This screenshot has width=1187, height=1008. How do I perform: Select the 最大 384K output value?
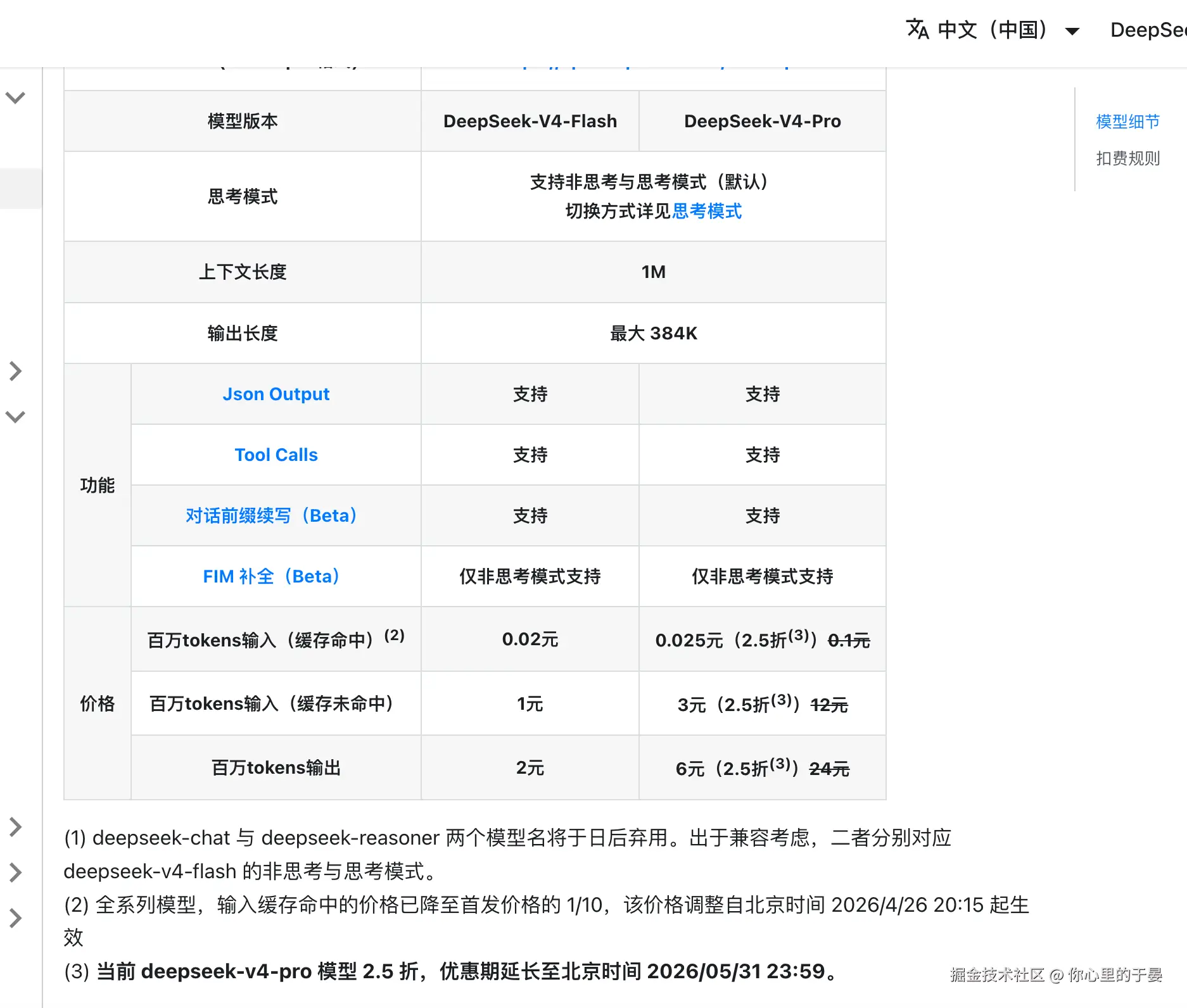(654, 333)
